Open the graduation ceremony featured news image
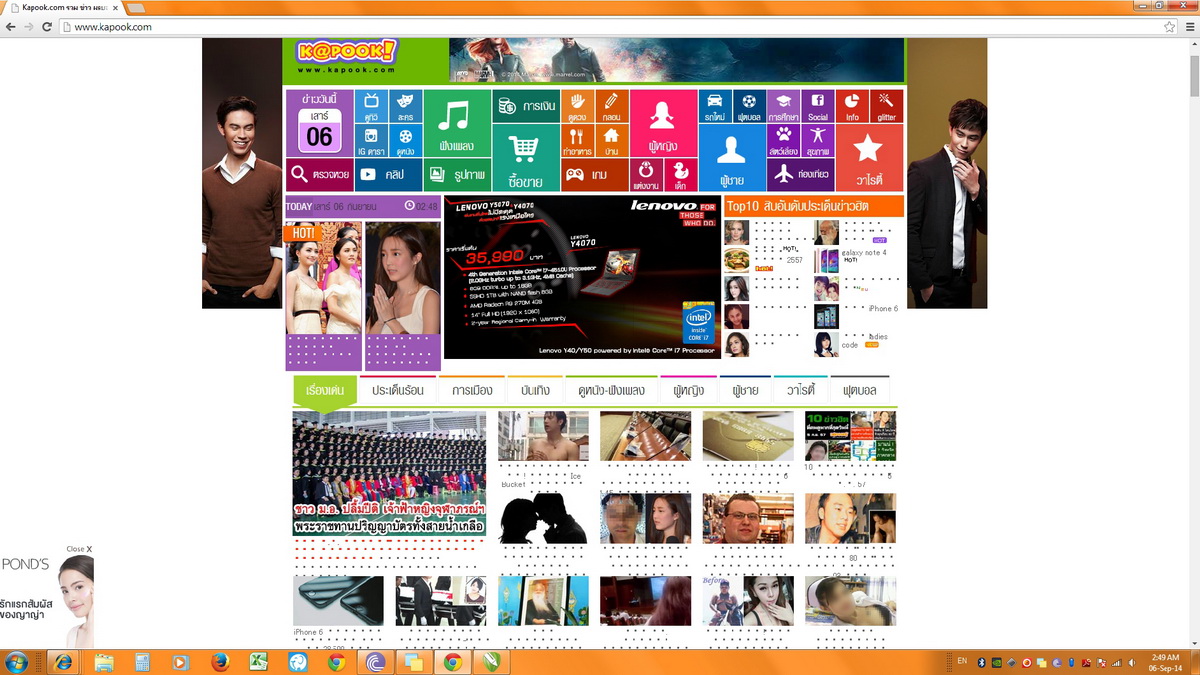Viewport: 1200px width, 675px height. coord(389,473)
